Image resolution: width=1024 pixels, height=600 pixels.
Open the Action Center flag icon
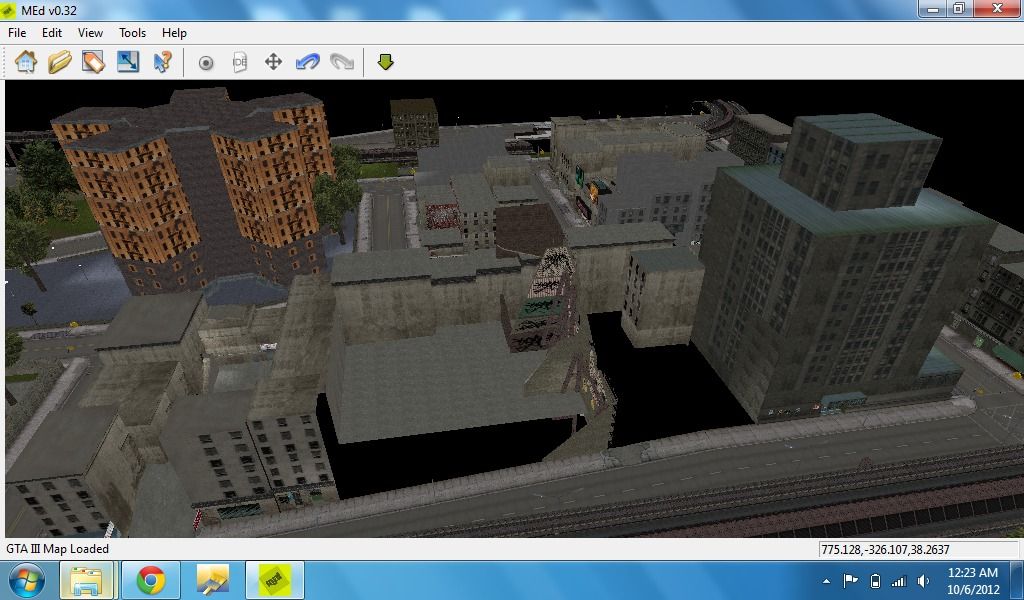click(x=850, y=580)
